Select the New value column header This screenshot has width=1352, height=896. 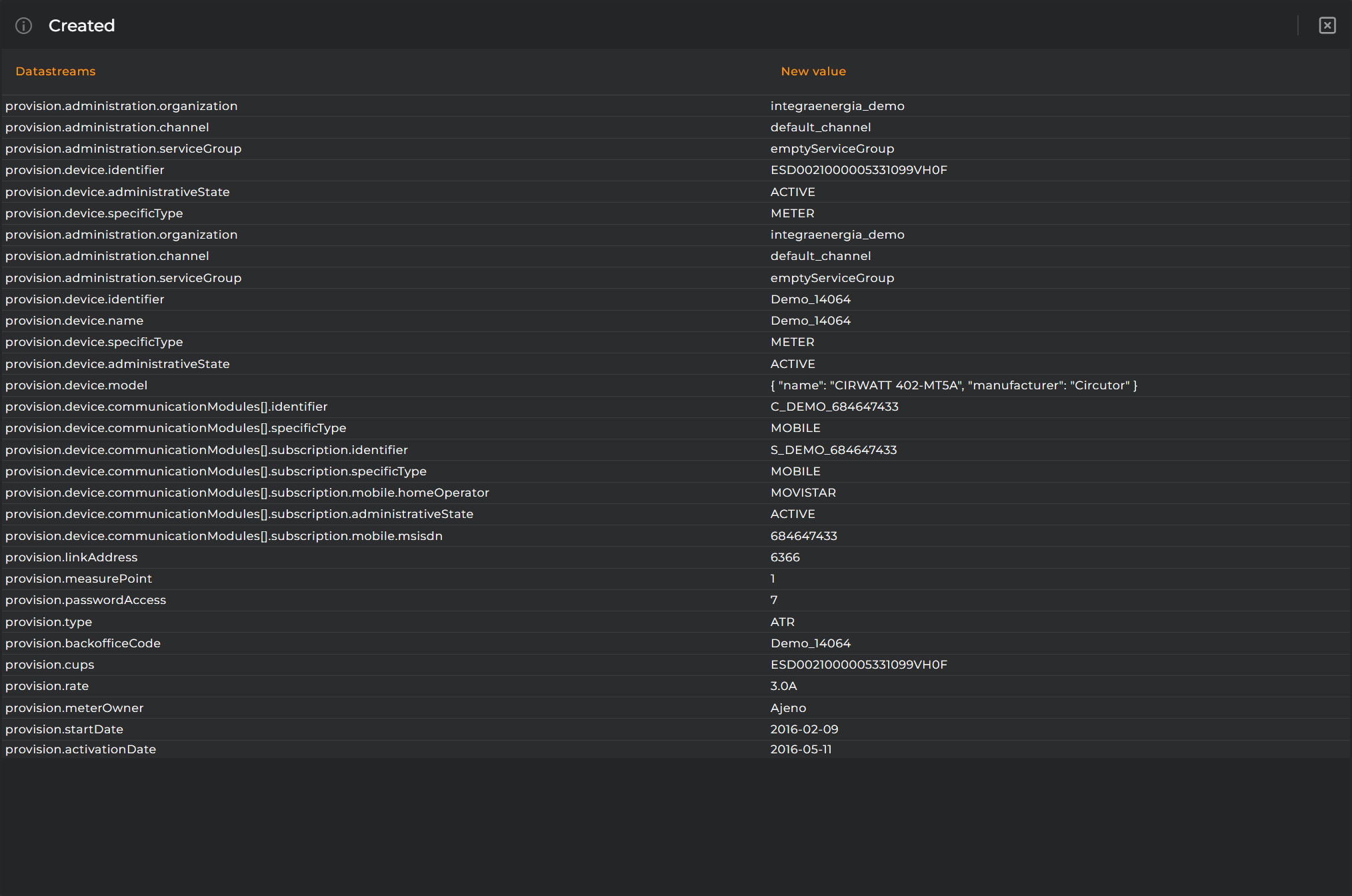click(x=813, y=71)
